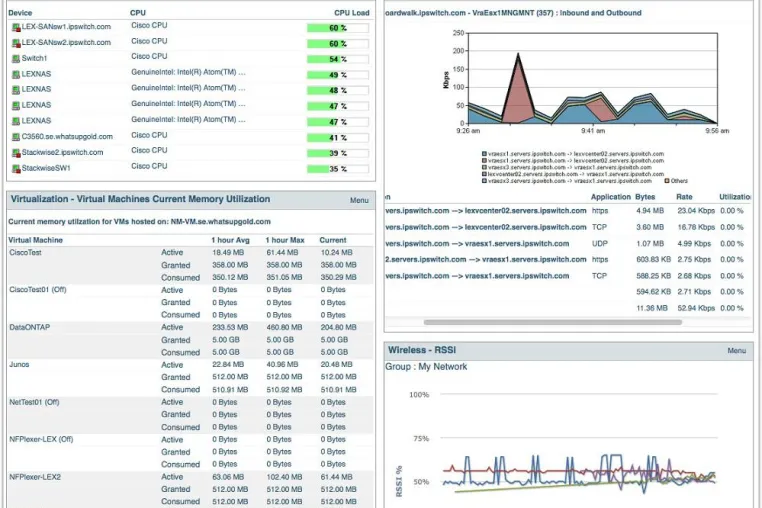Click the device icon beside LEX-SANsw1.ipswitch.com
The width and height of the screenshot is (762, 508).
coord(16,27)
